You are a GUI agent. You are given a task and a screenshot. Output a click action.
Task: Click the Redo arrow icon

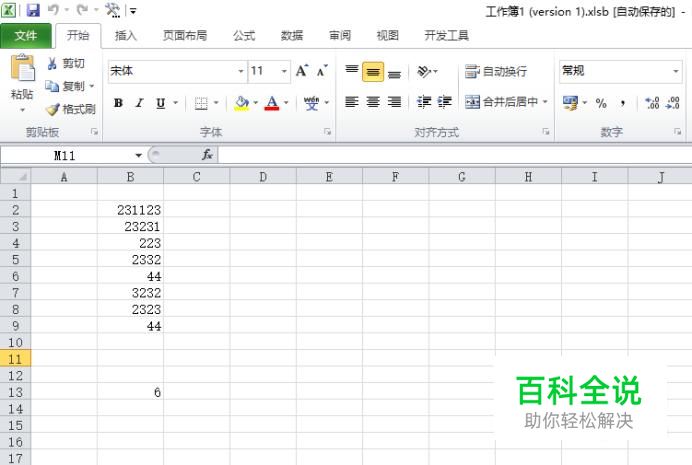point(83,10)
